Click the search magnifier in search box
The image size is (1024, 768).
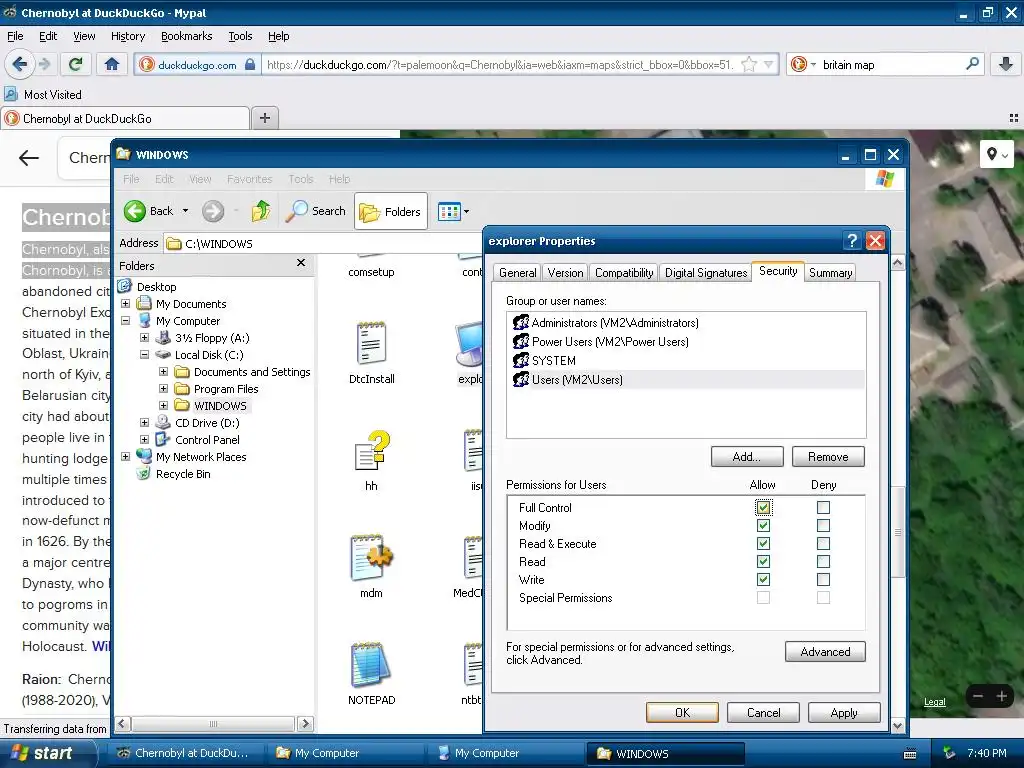972,64
